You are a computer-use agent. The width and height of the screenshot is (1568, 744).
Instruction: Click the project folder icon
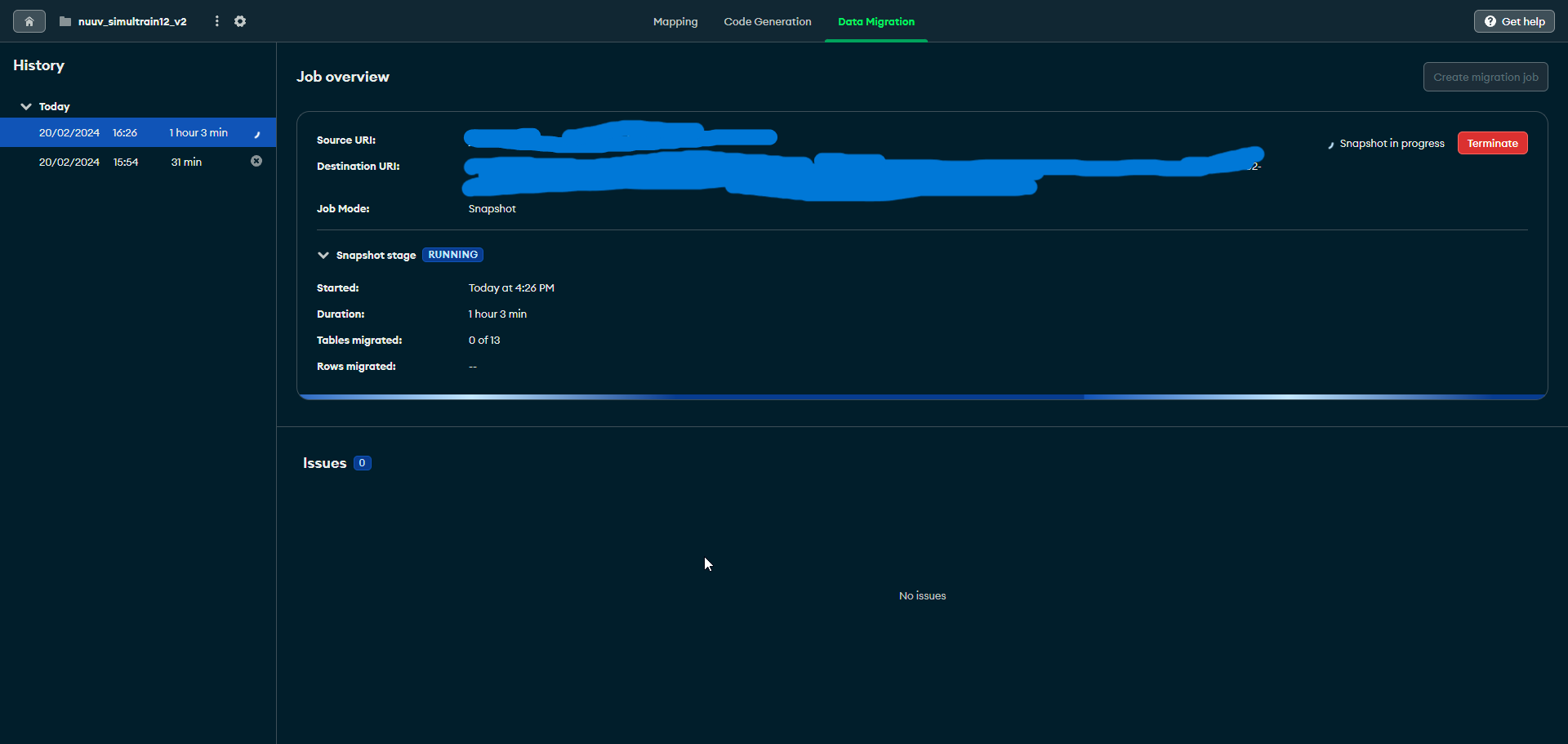(65, 21)
